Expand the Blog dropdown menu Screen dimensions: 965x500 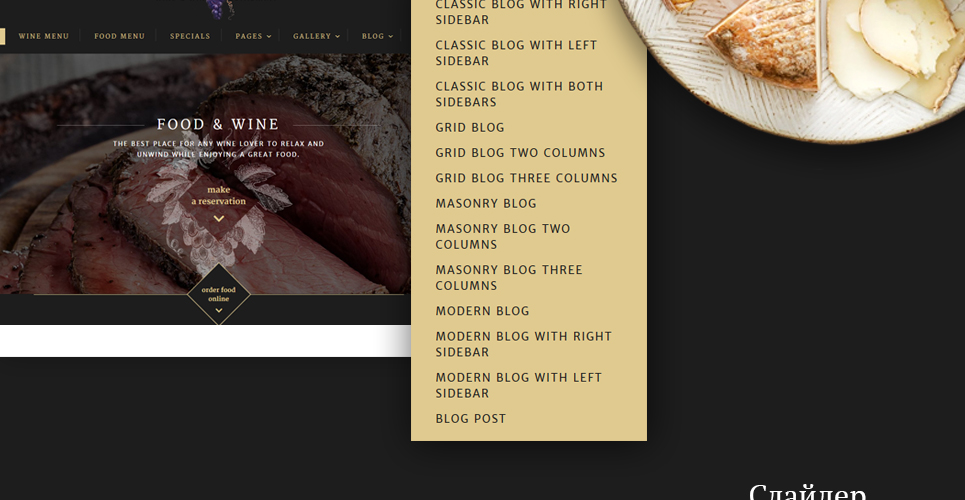click(x=377, y=36)
